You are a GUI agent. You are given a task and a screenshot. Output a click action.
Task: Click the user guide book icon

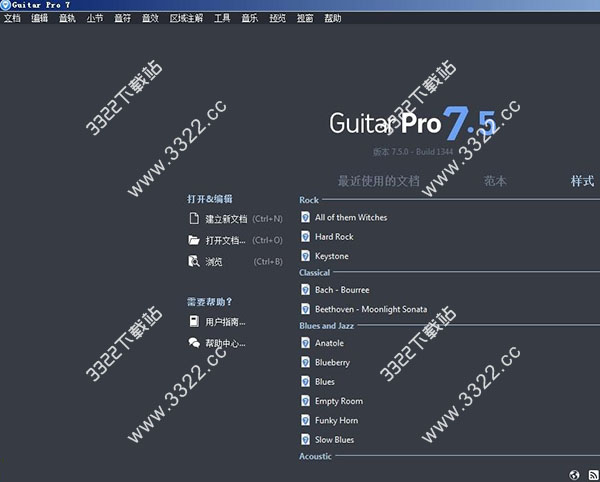pos(194,321)
